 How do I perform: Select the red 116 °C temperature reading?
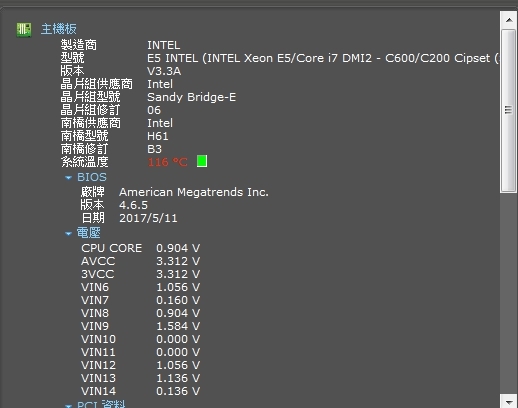(x=168, y=162)
